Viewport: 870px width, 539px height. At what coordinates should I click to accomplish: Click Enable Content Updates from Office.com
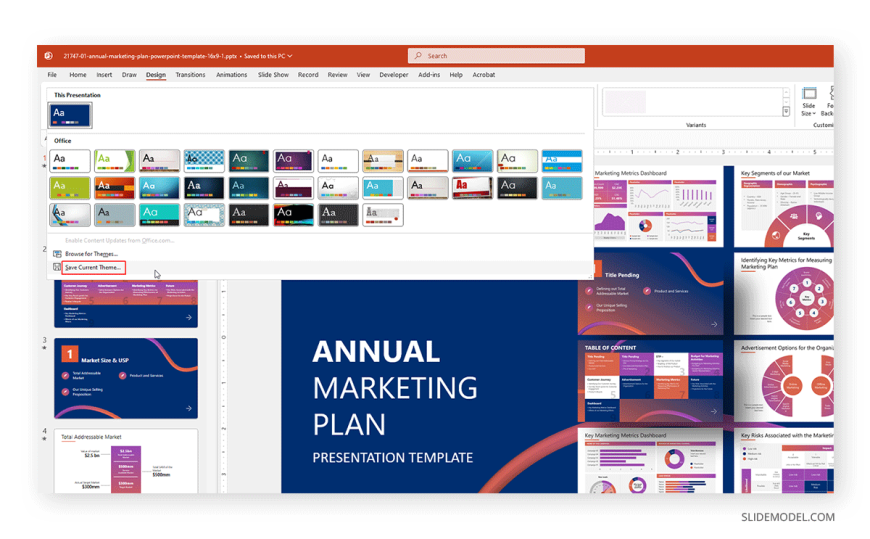tap(119, 240)
